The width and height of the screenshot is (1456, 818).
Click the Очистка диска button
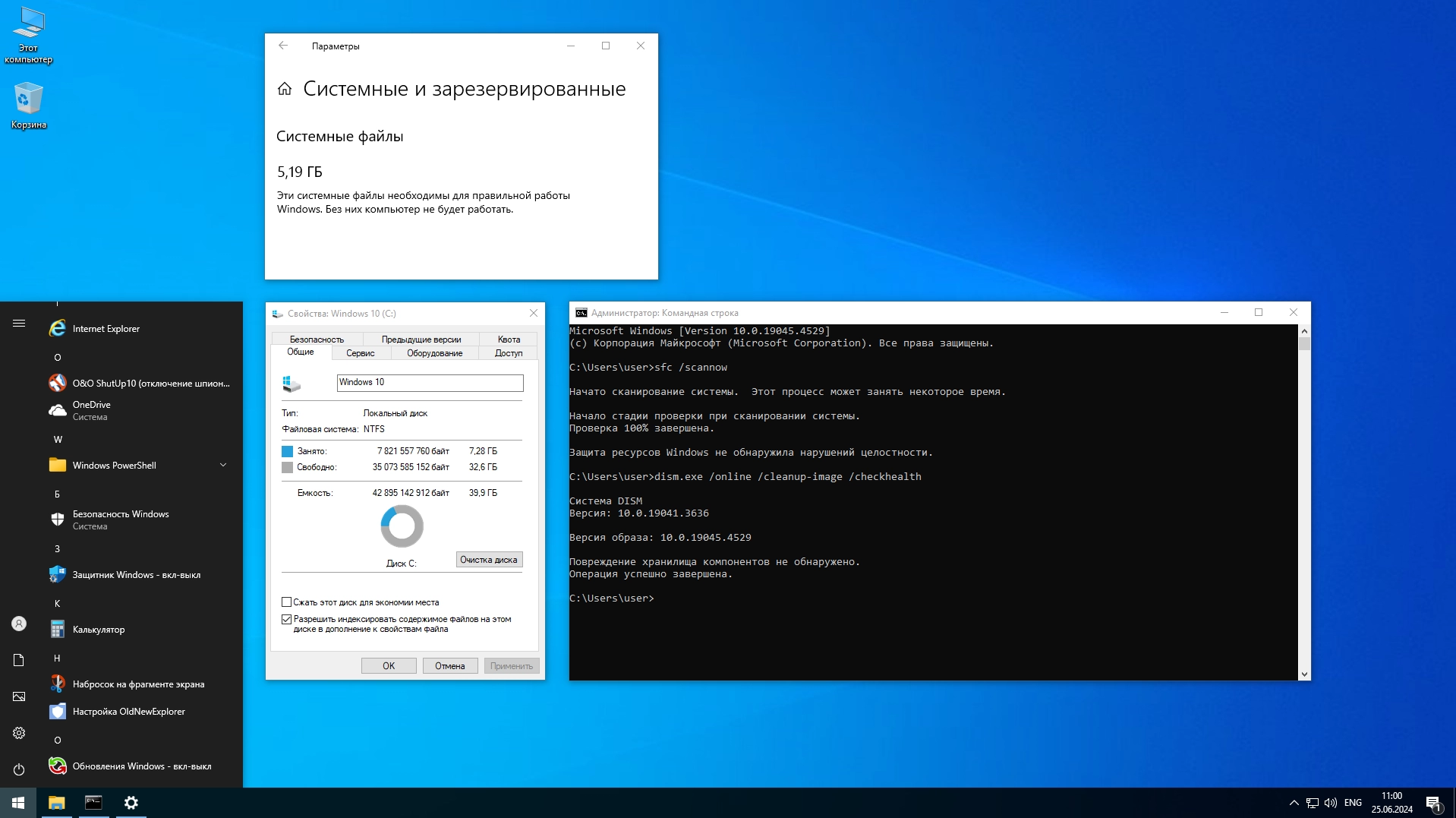click(x=489, y=560)
